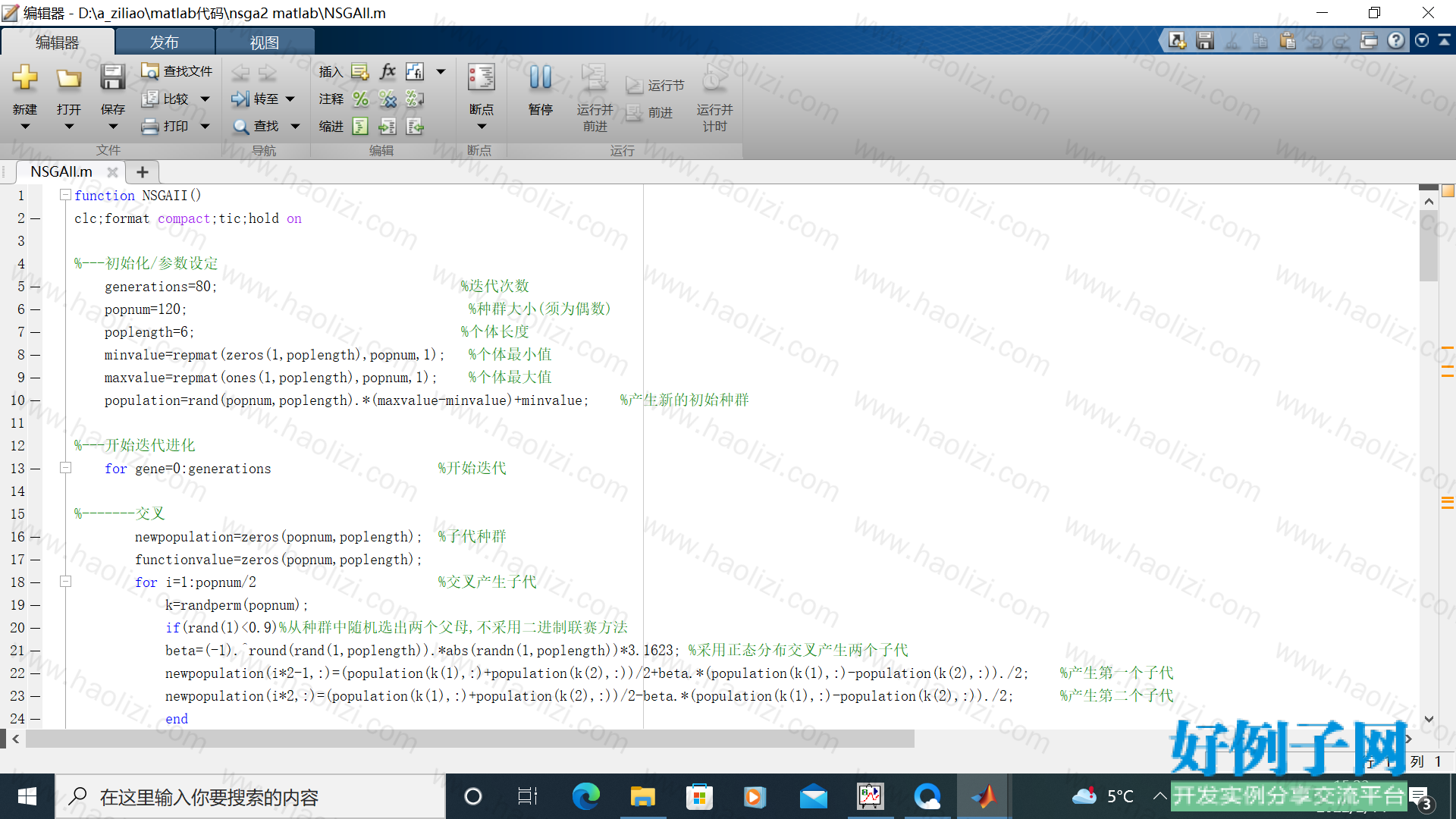This screenshot has width=1456, height=819.
Task: Click the paste clipboard icon in quick access bar
Action: [1287, 40]
